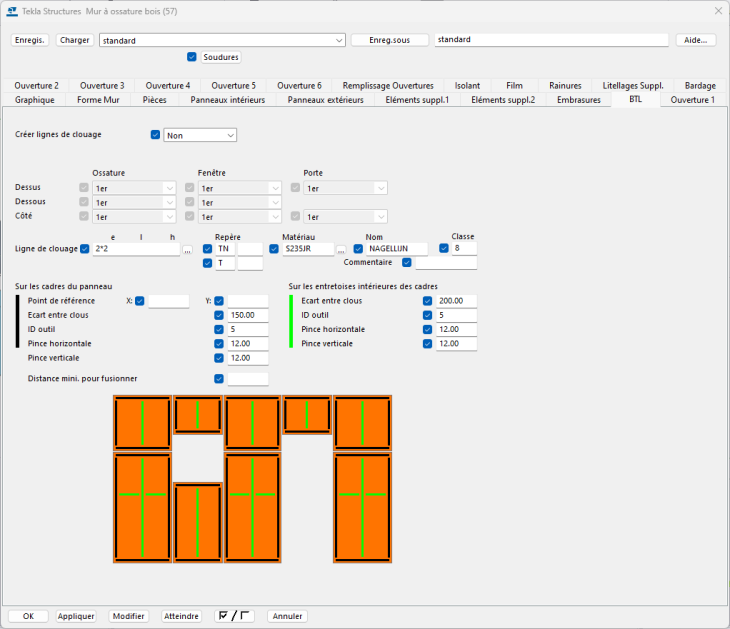
Task: Open browse button next to Ligne de clouage profile
Action: point(187,250)
